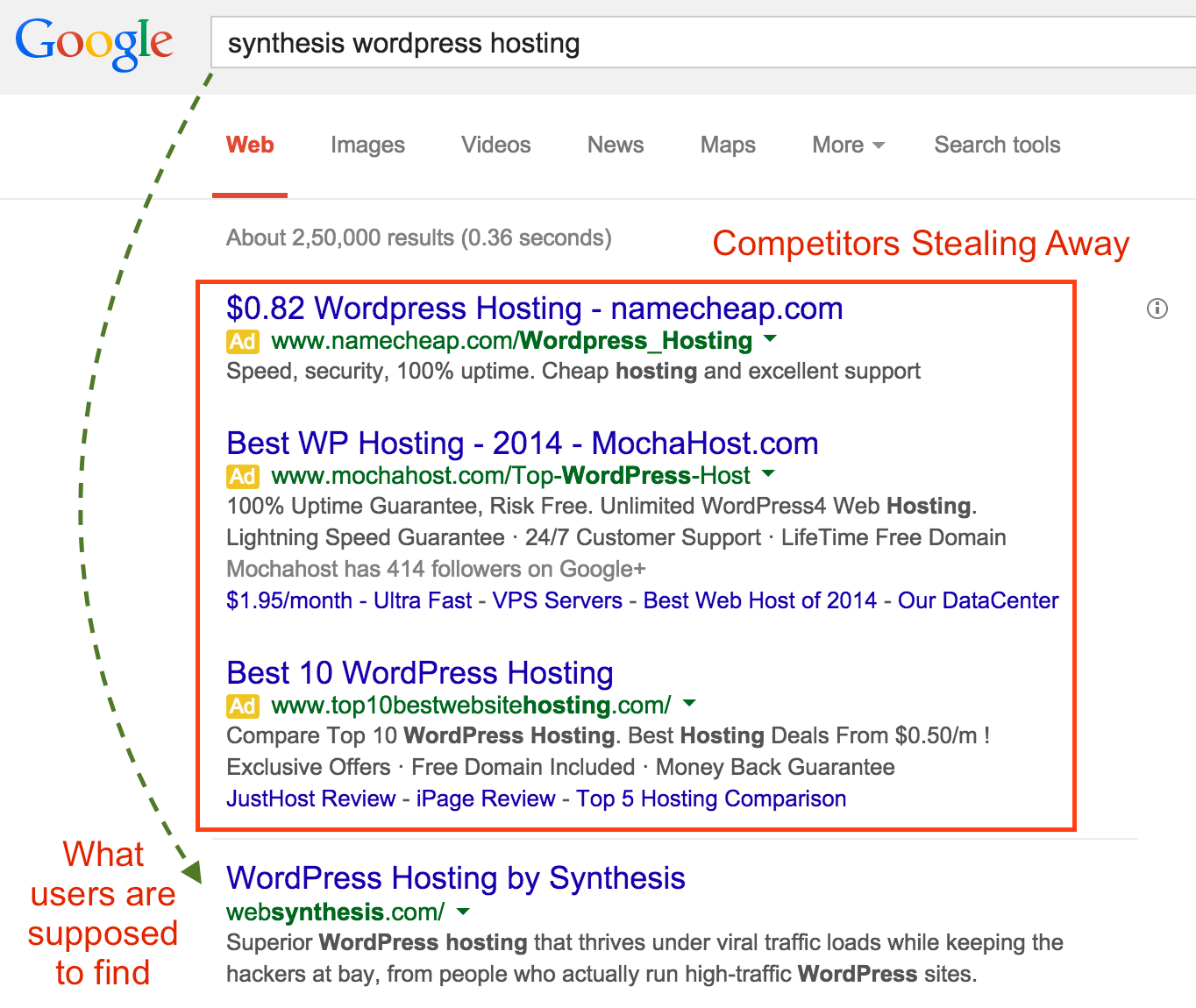Open the News tab
Screen dimensions: 1196x1008
pos(615,145)
